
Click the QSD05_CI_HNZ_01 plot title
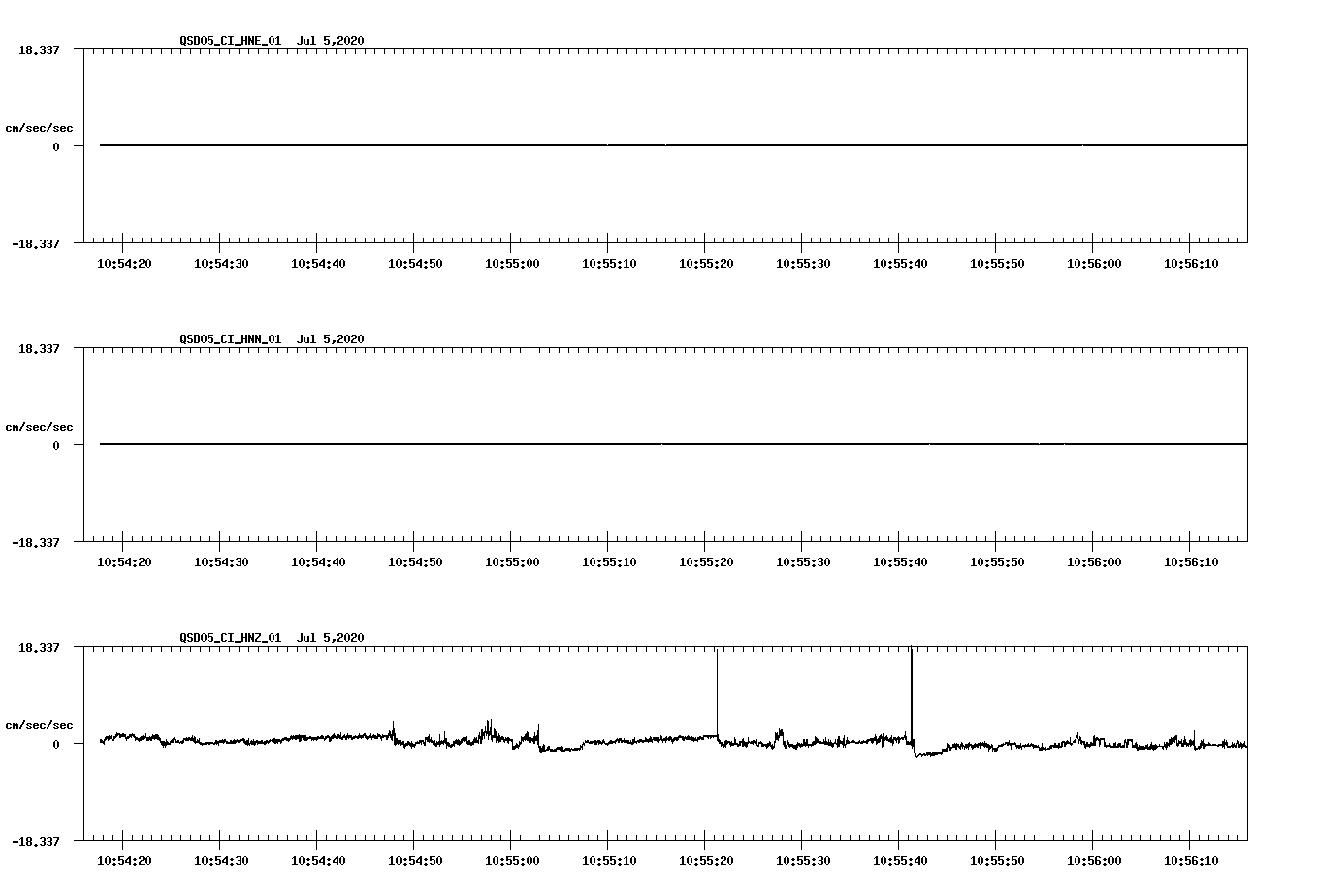(x=272, y=638)
